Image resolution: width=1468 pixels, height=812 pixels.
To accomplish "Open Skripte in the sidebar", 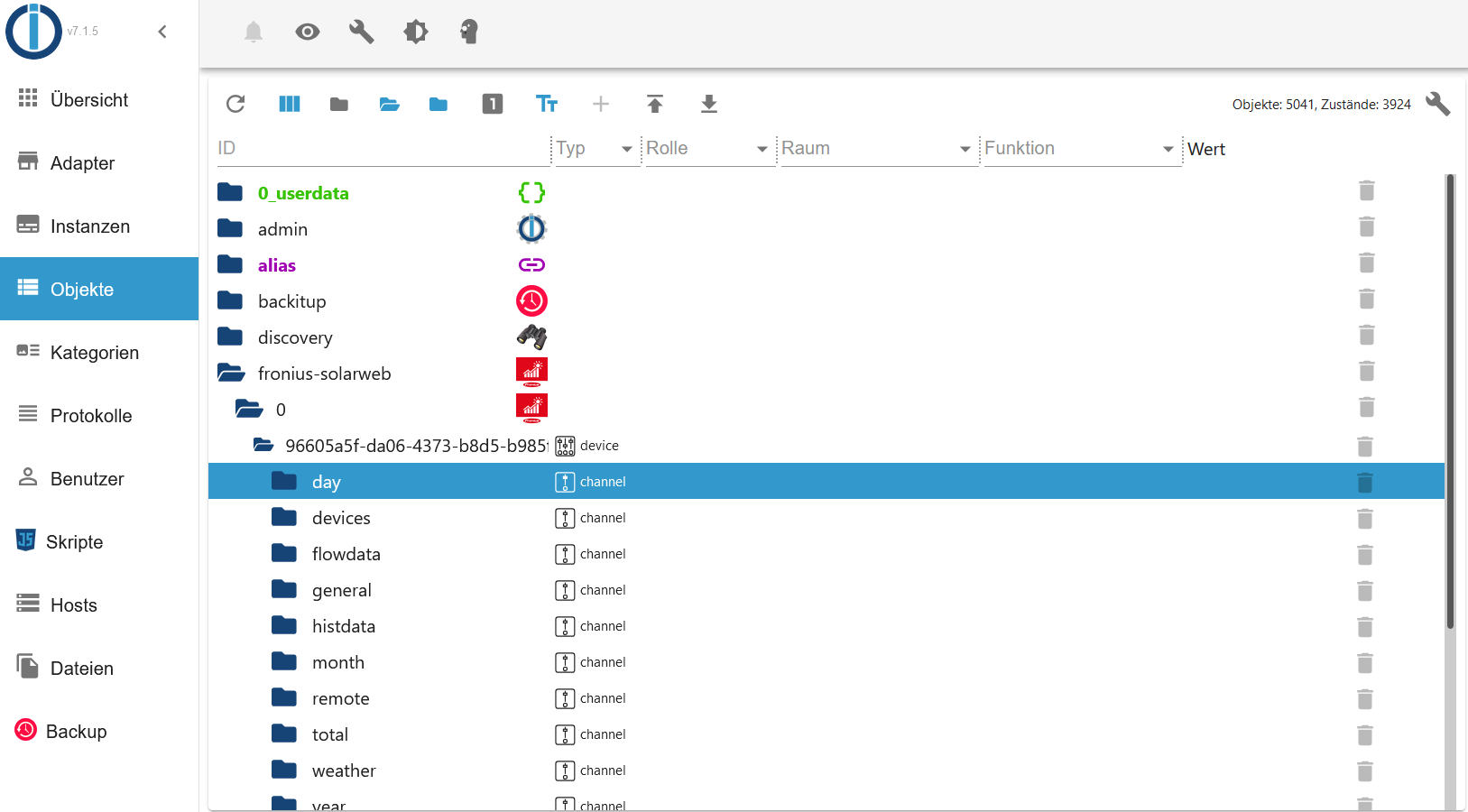I will [x=99, y=541].
